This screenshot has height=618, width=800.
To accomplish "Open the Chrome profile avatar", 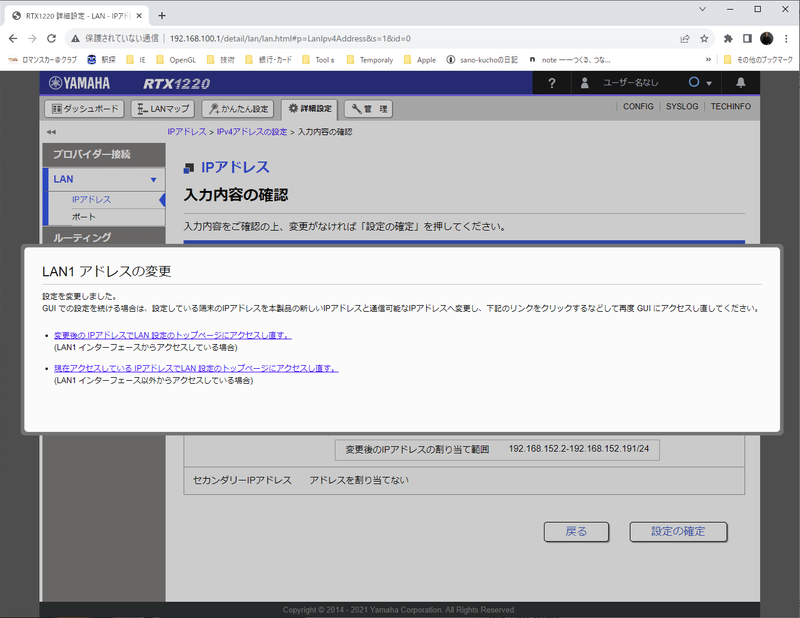I will (766, 39).
